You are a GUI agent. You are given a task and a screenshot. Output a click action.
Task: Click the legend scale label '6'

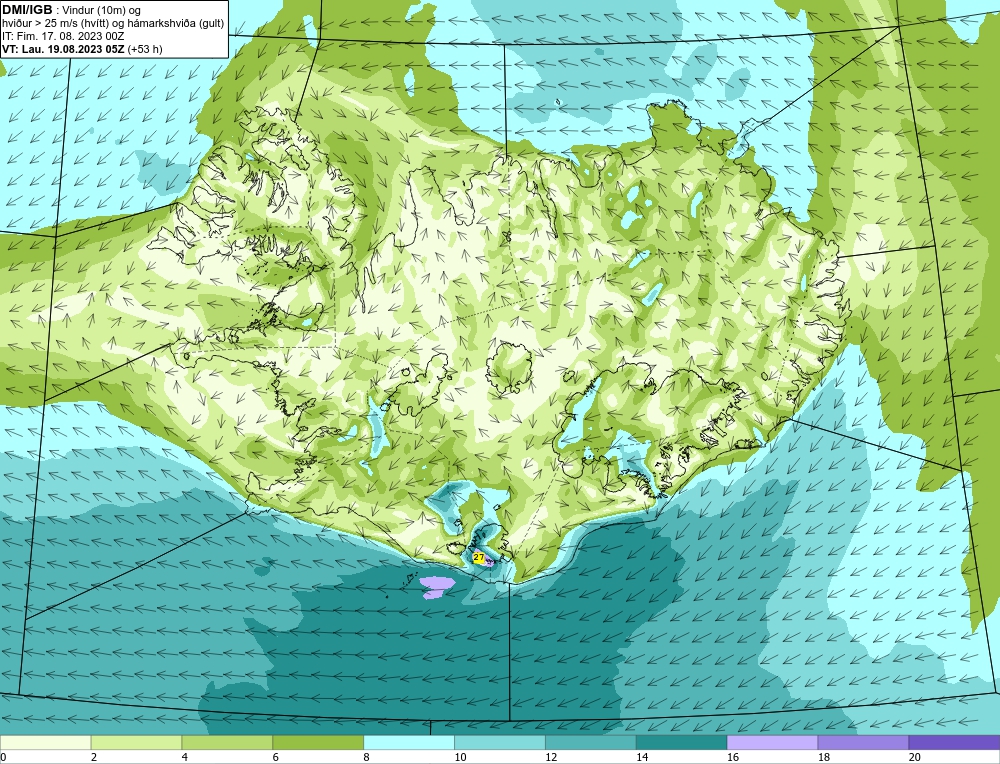[276, 757]
